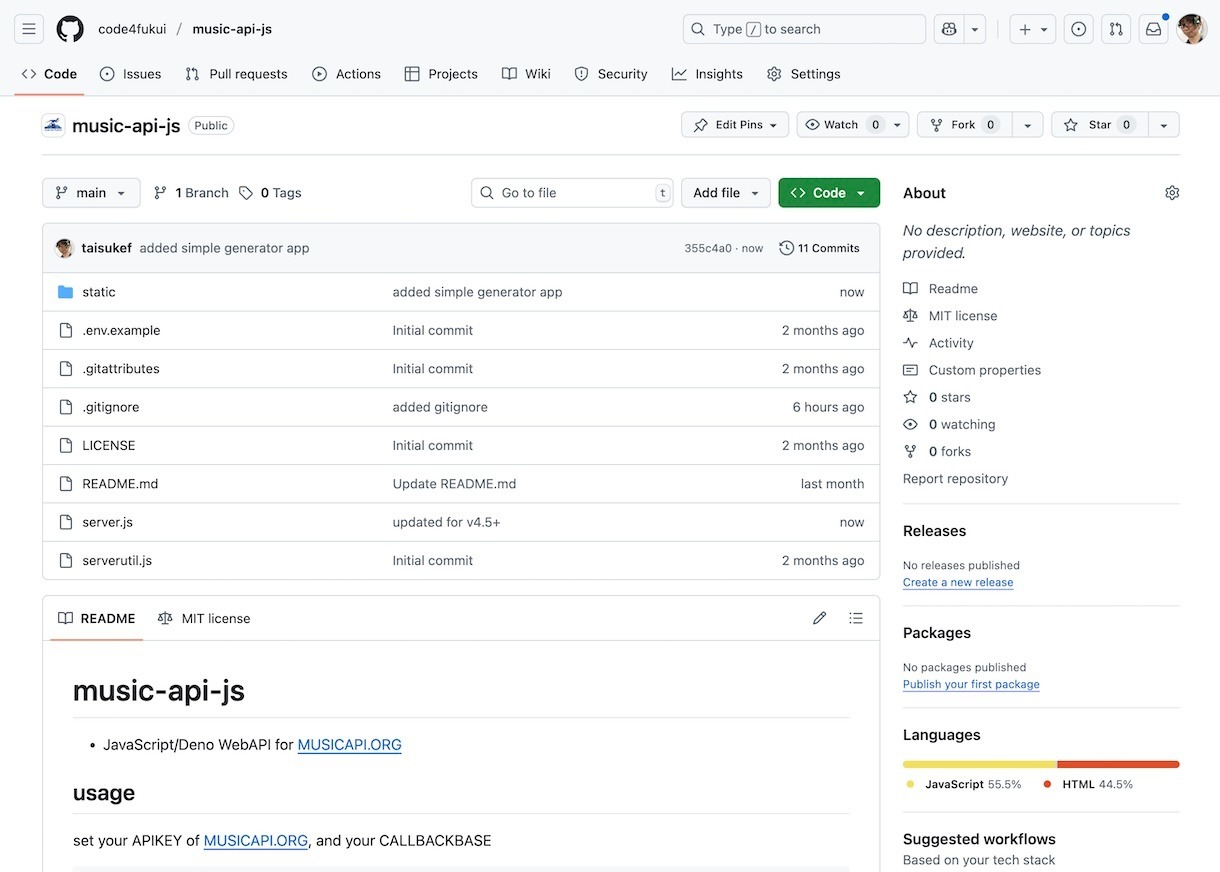Viewport: 1220px width, 872px height.
Task: Select the README tab
Action: (97, 618)
